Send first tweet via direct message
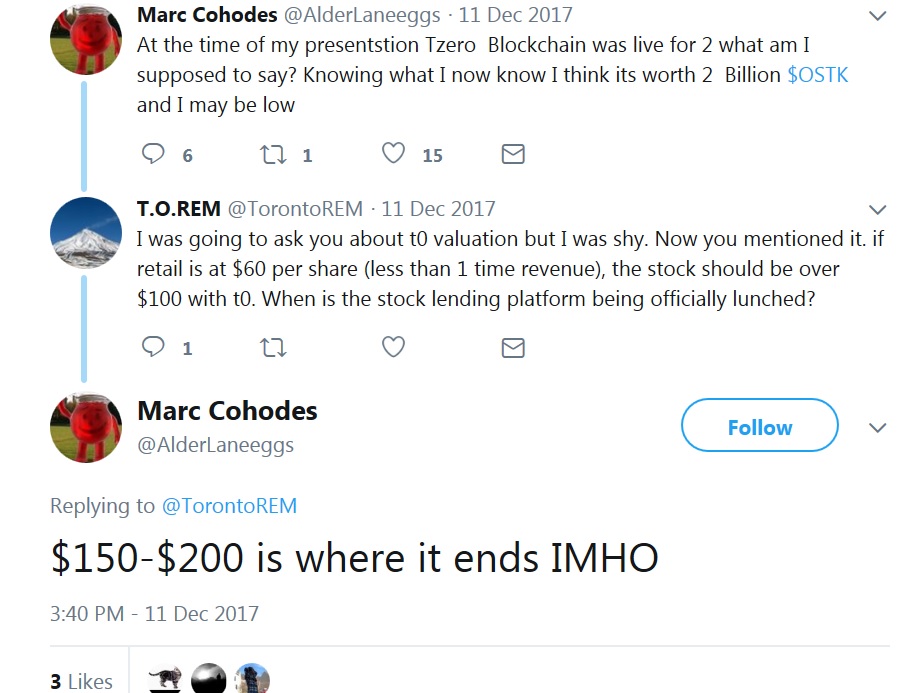The width and height of the screenshot is (903, 693). [512, 154]
